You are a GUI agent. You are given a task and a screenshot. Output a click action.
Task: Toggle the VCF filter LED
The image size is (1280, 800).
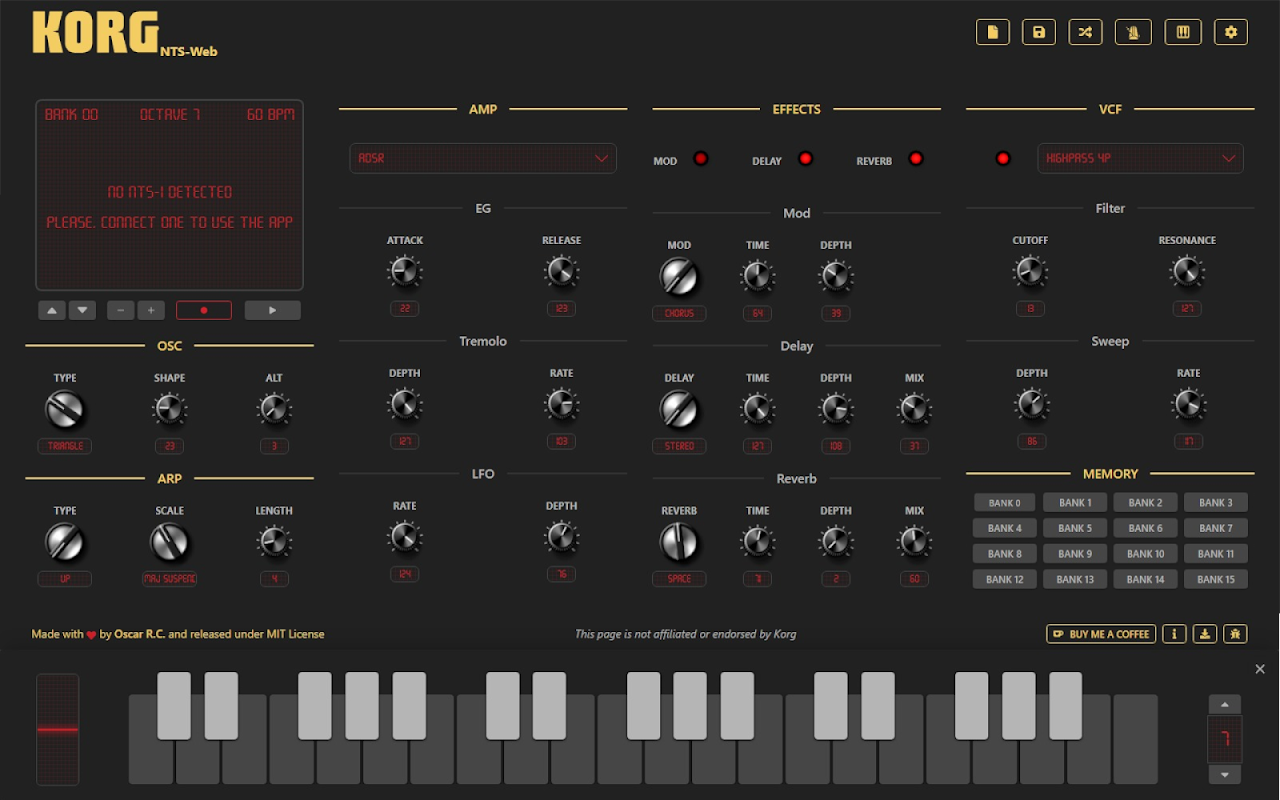pyautogui.click(x=1003, y=158)
